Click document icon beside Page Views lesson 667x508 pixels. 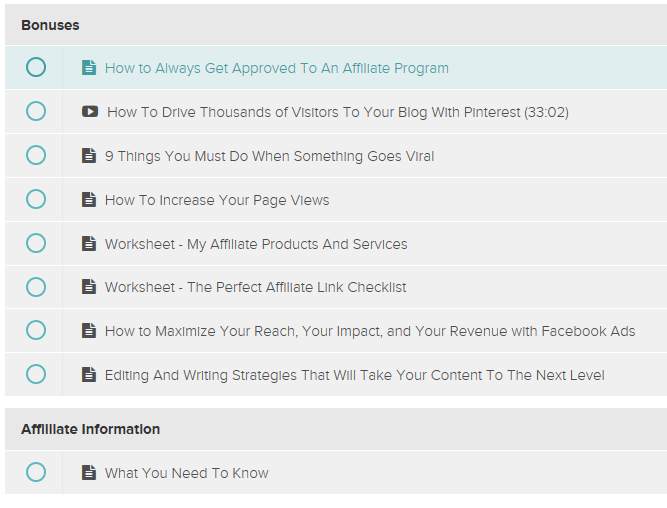(89, 200)
